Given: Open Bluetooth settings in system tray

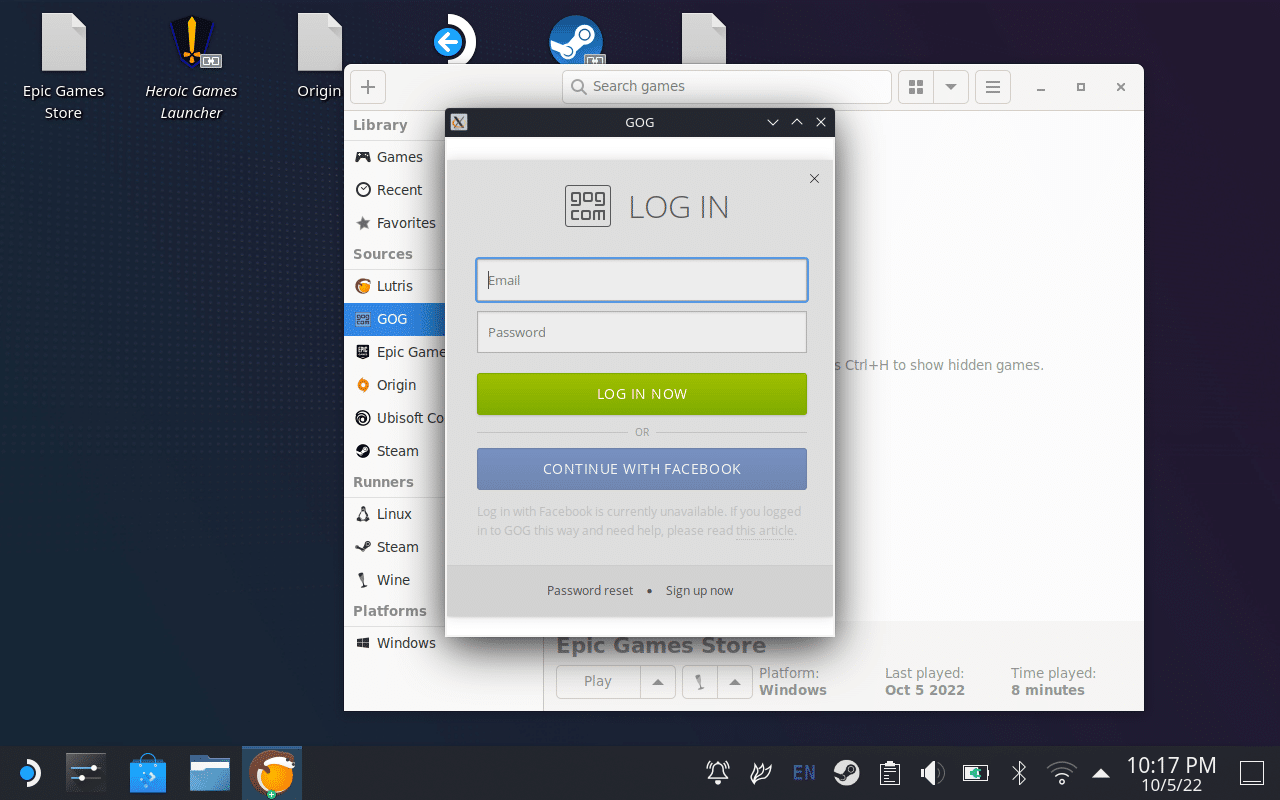Looking at the screenshot, I should pos(1019,772).
